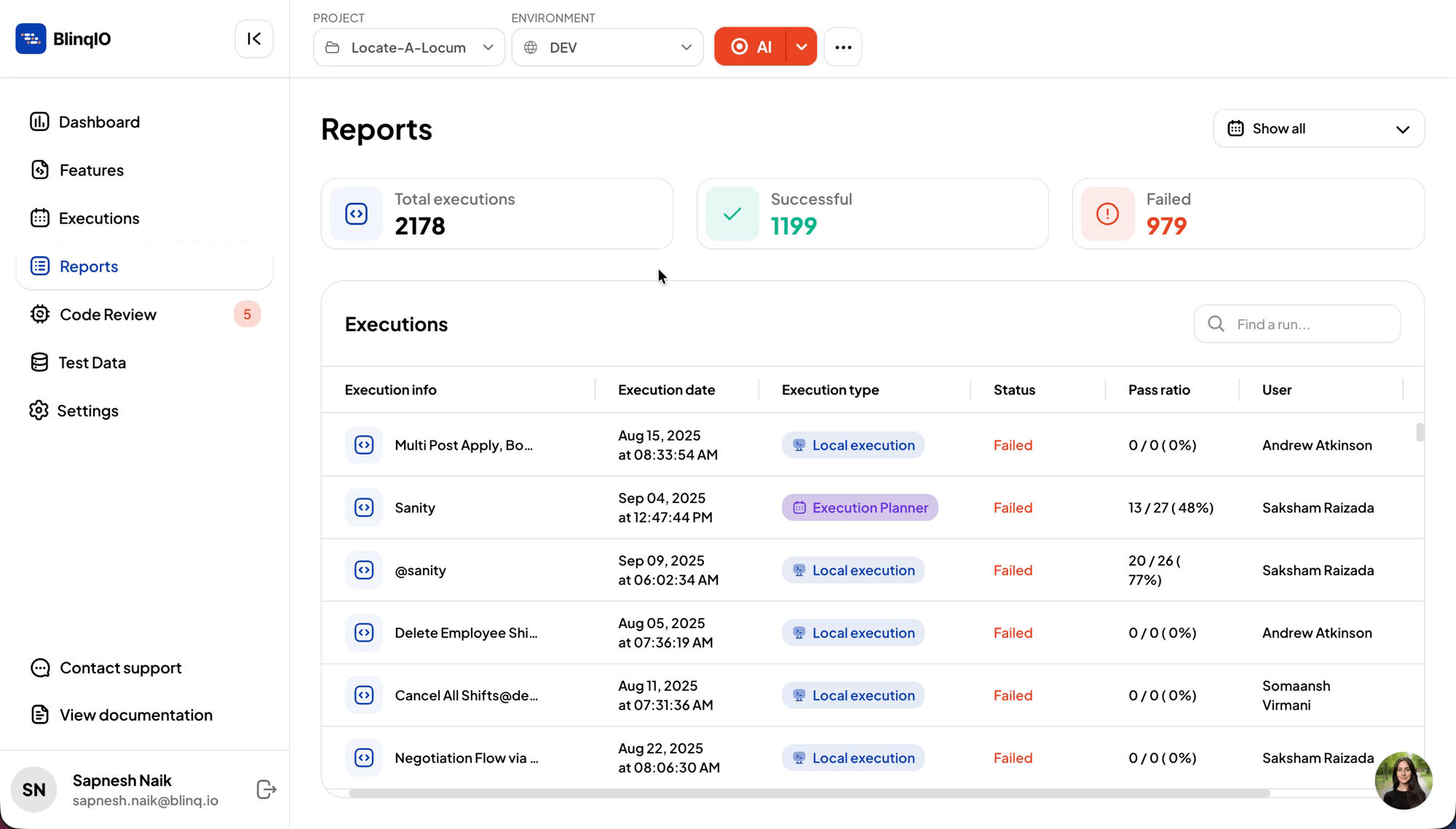
Task: Click the red AI record button
Action: pos(751,47)
